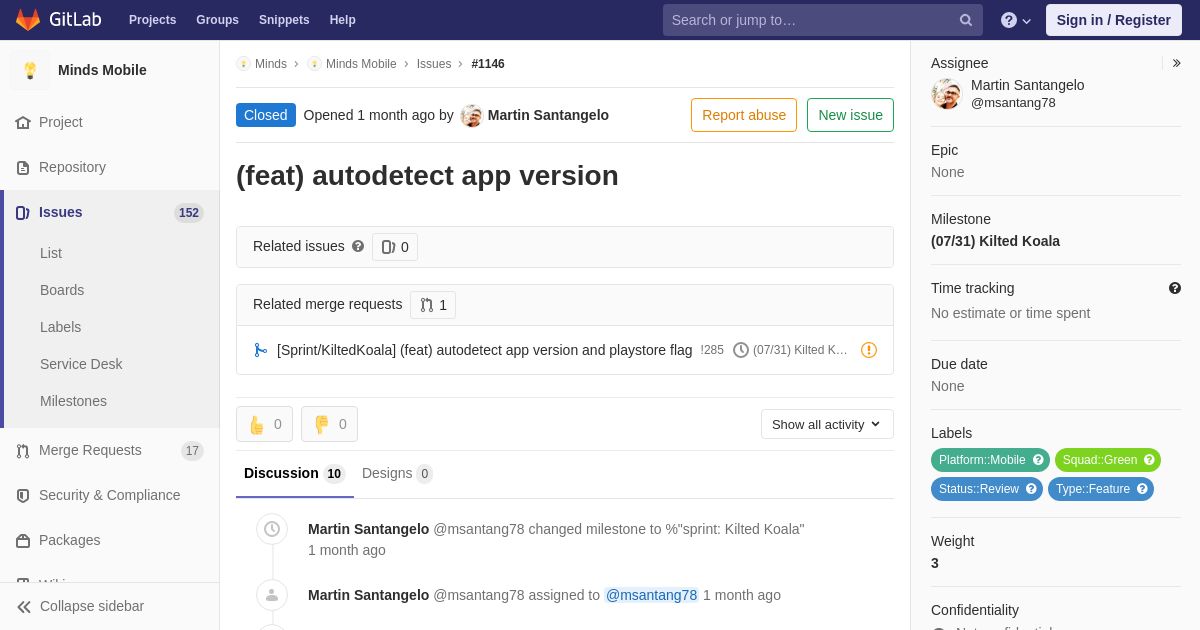Switch to the Designs tab
Screen dimensions: 1200x630
point(396,473)
